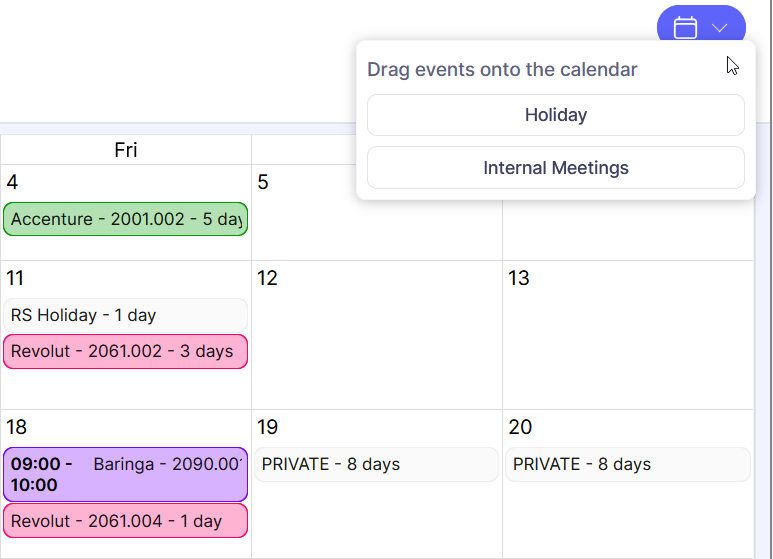This screenshot has height=559, width=773.
Task: Select the Holiday draggable event
Action: (555, 115)
